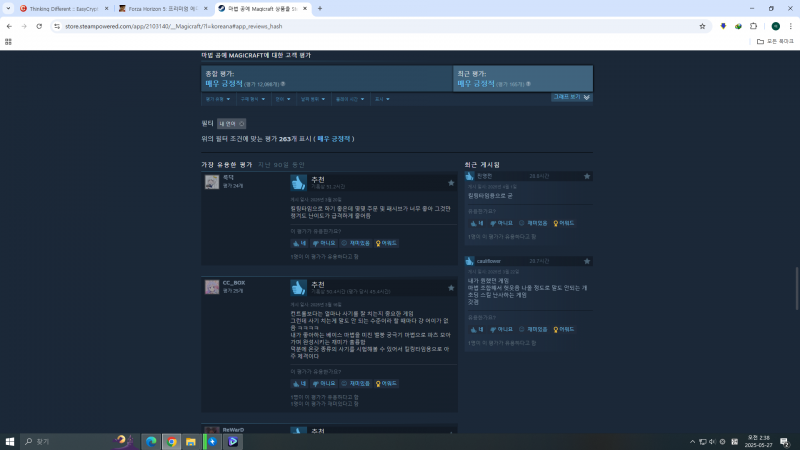Click the info icon next to recent review count
The width and height of the screenshot is (800, 450).
528,84
